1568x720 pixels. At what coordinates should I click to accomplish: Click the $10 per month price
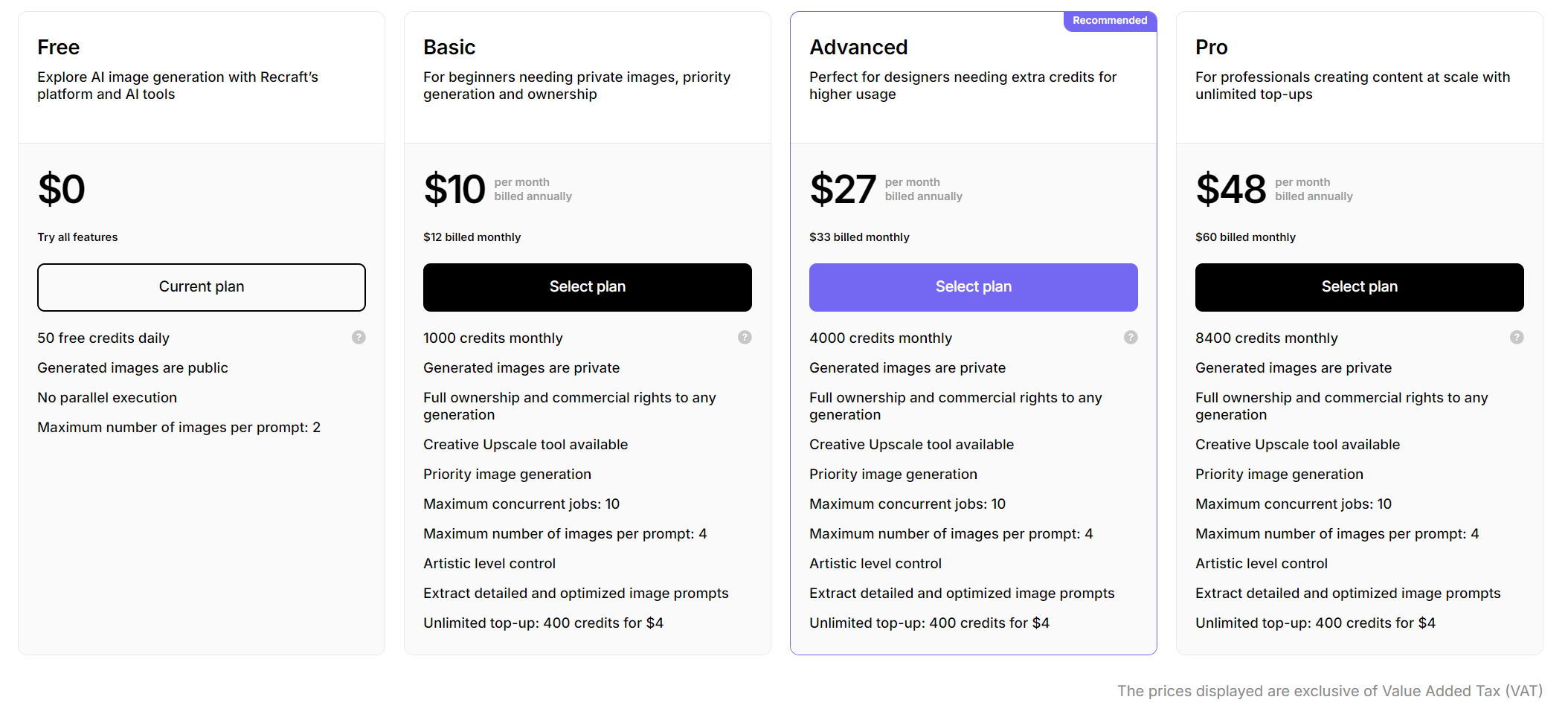point(454,189)
